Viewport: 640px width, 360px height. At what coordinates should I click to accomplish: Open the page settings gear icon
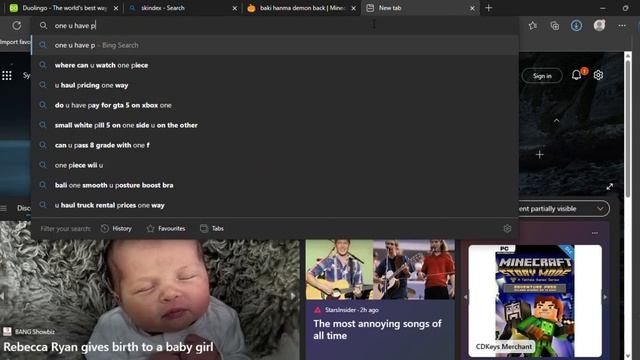point(598,75)
